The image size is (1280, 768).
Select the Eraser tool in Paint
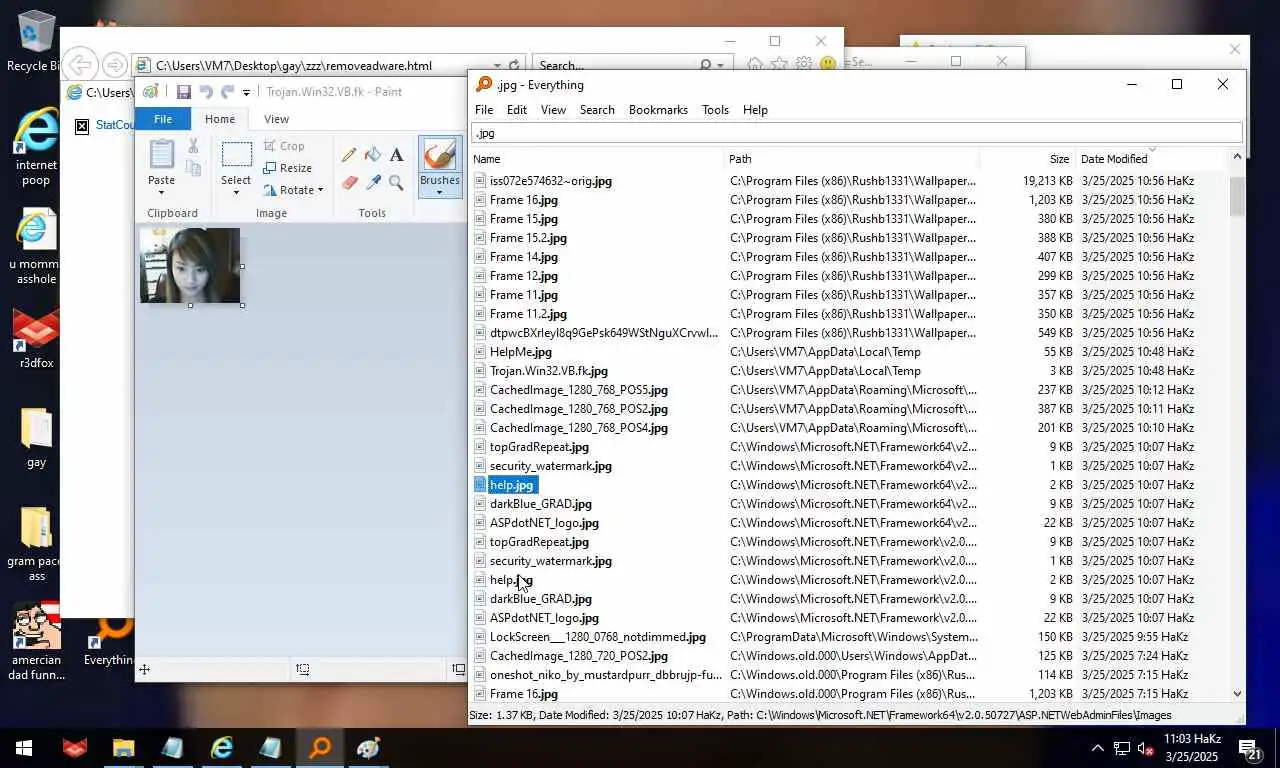pyautogui.click(x=349, y=183)
